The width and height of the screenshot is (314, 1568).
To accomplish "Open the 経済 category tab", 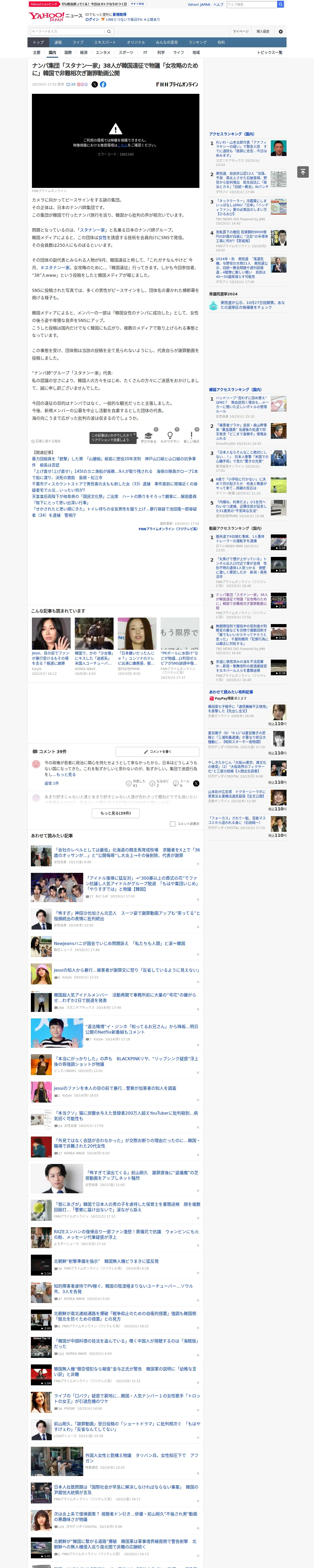I will (x=83, y=52).
